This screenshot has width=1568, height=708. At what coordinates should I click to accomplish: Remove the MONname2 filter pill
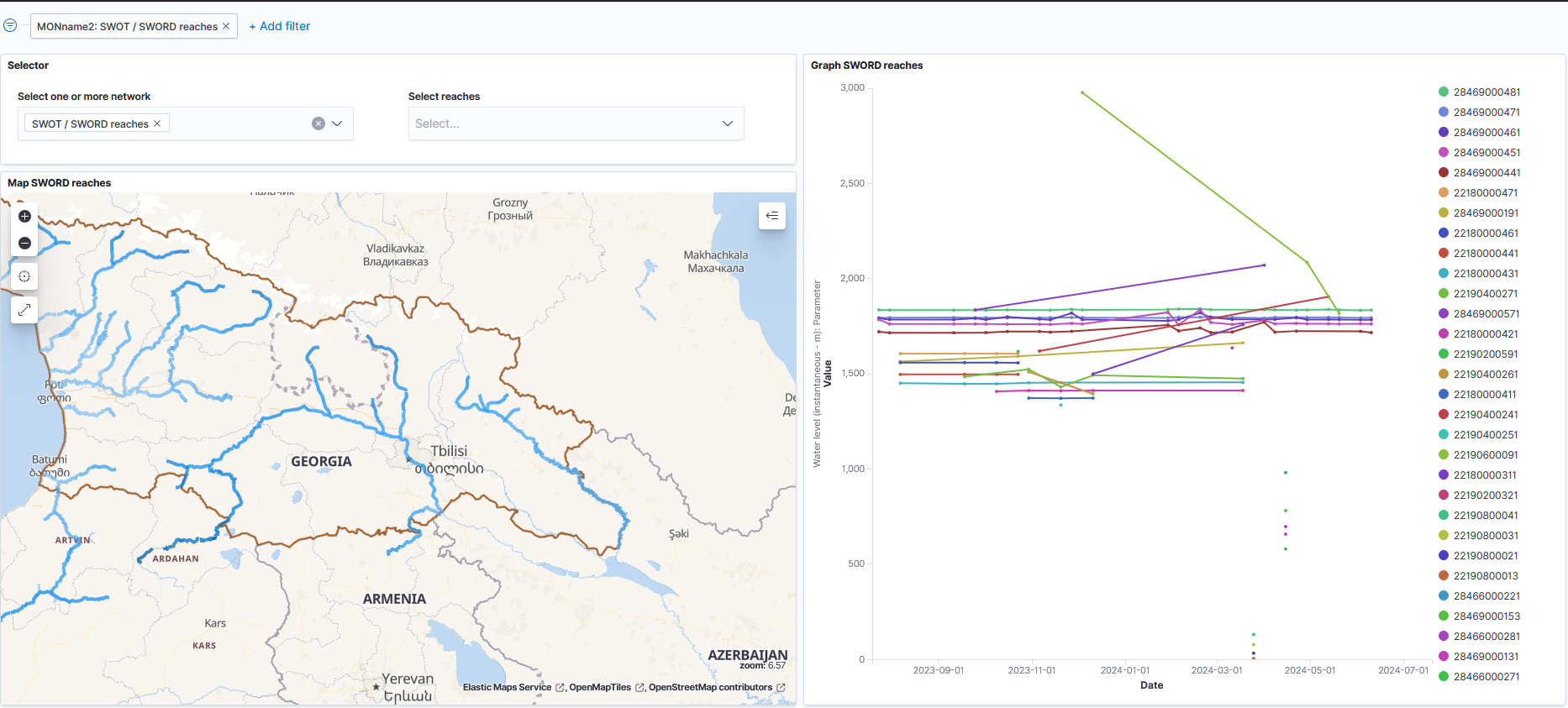pos(226,27)
